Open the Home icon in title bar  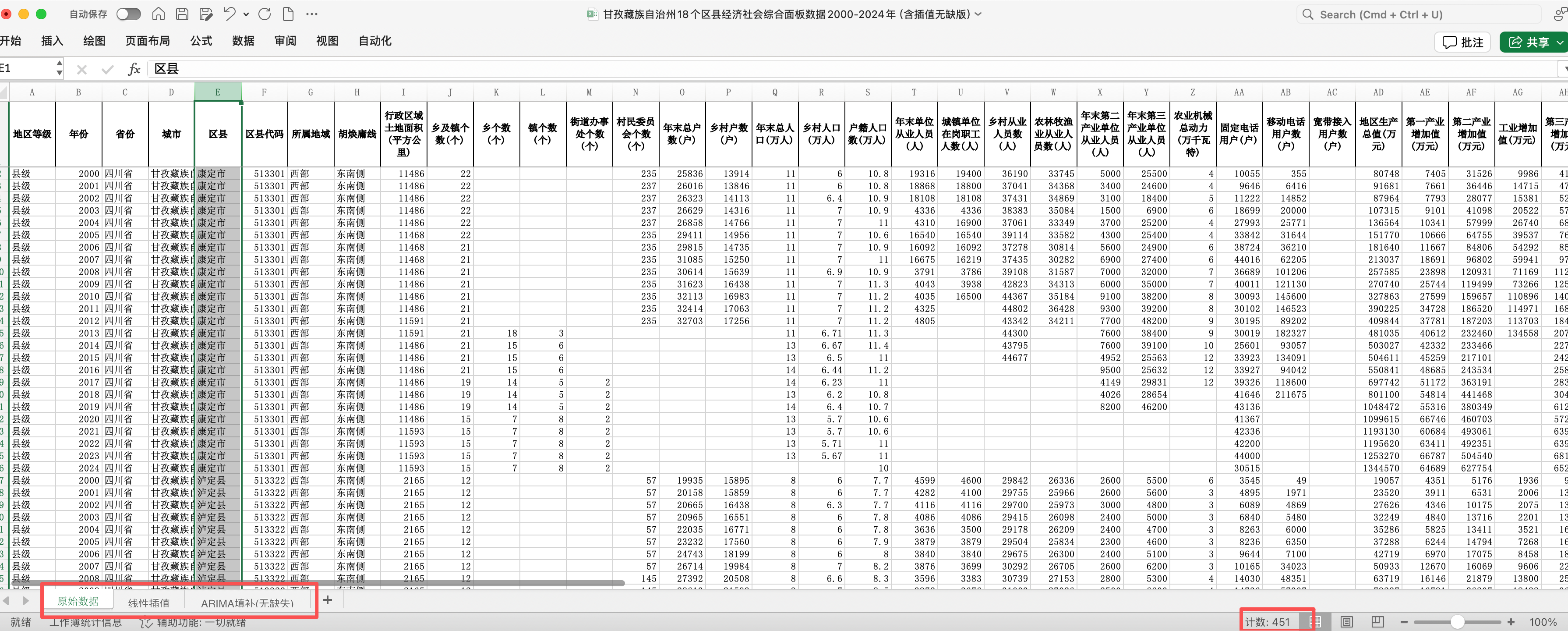[158, 14]
